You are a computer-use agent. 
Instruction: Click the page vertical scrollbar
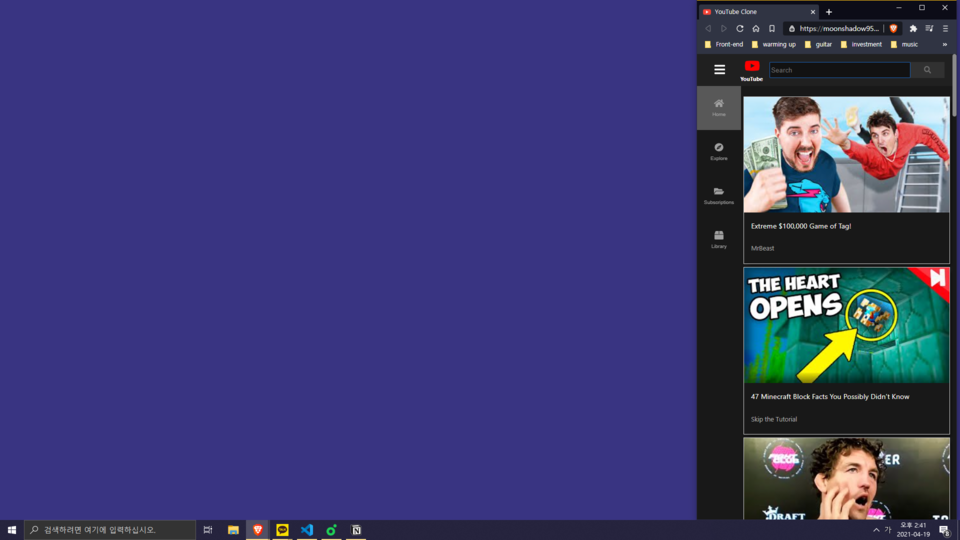pyautogui.click(x=954, y=86)
